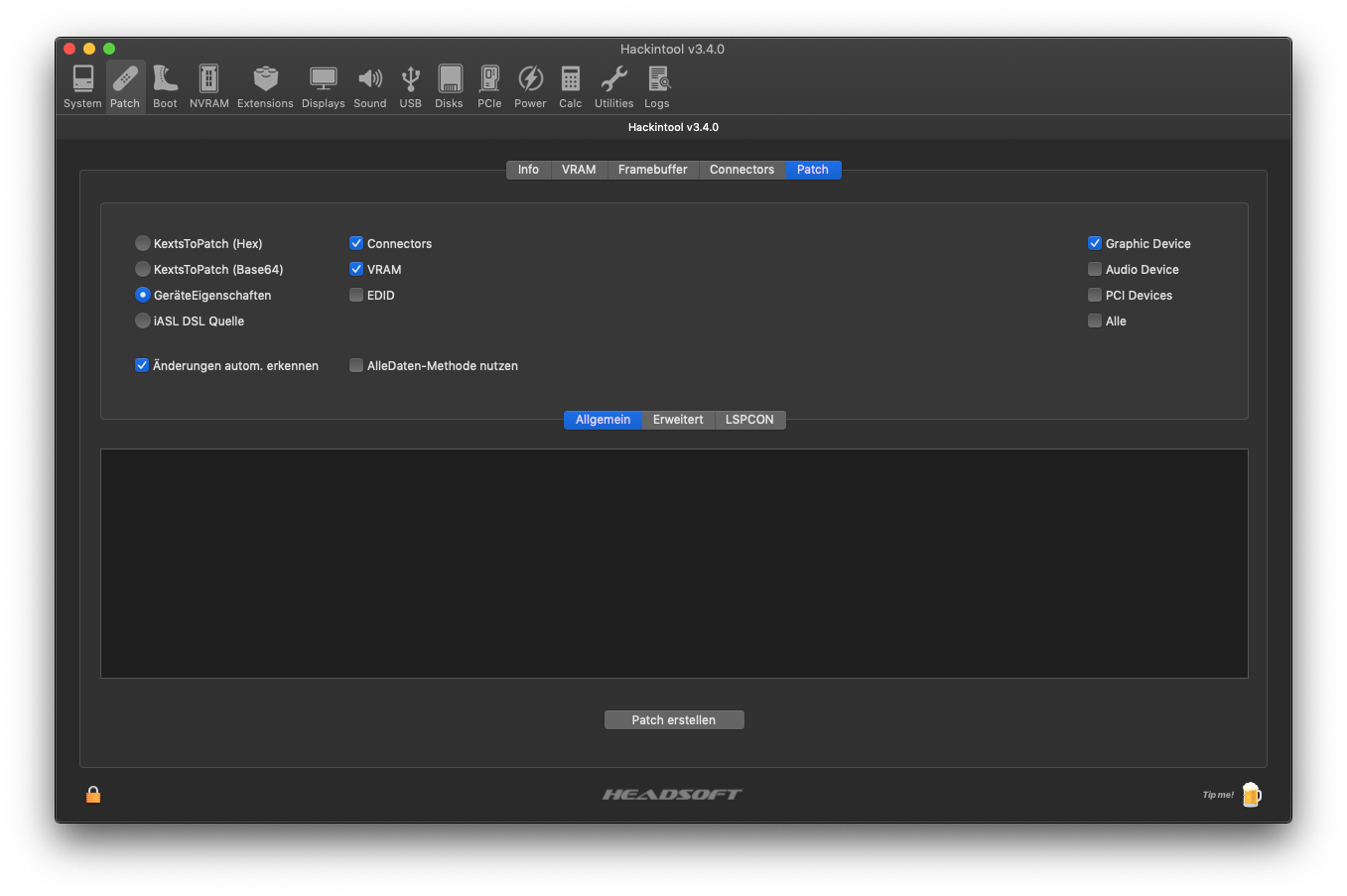This screenshot has height=896, width=1347.
Task: Open the PCIe section
Action: (x=489, y=86)
